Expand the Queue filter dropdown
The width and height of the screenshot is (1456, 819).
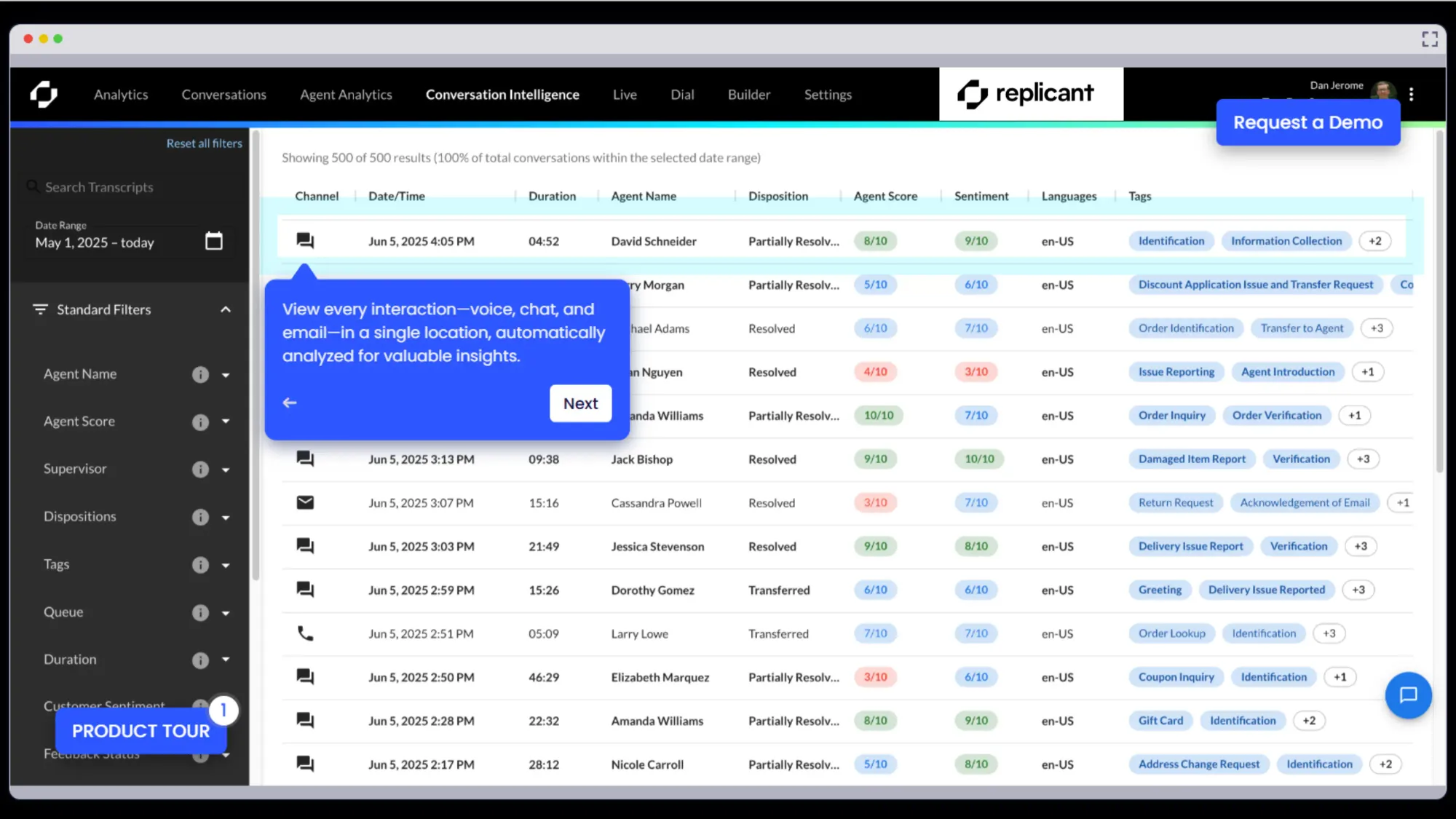[x=226, y=613]
